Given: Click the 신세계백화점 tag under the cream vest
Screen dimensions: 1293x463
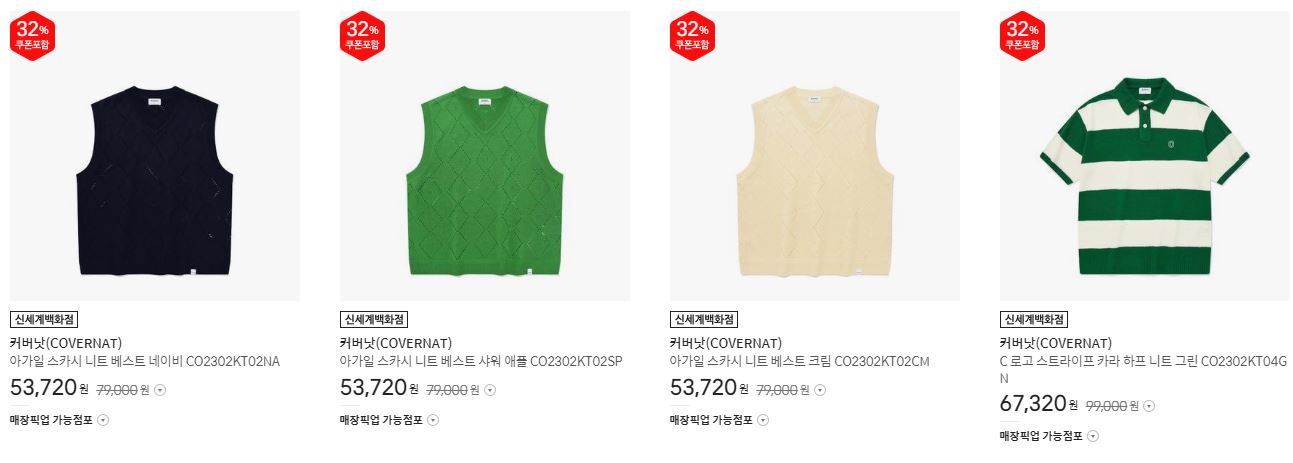Looking at the screenshot, I should 704,320.
